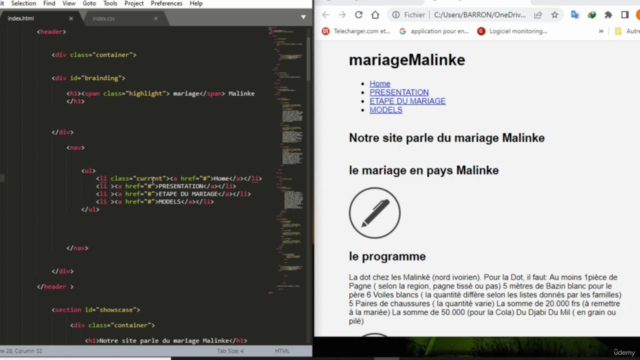
Task: Expand hidden bookmarks with the chevron
Action: [x=601, y=31]
